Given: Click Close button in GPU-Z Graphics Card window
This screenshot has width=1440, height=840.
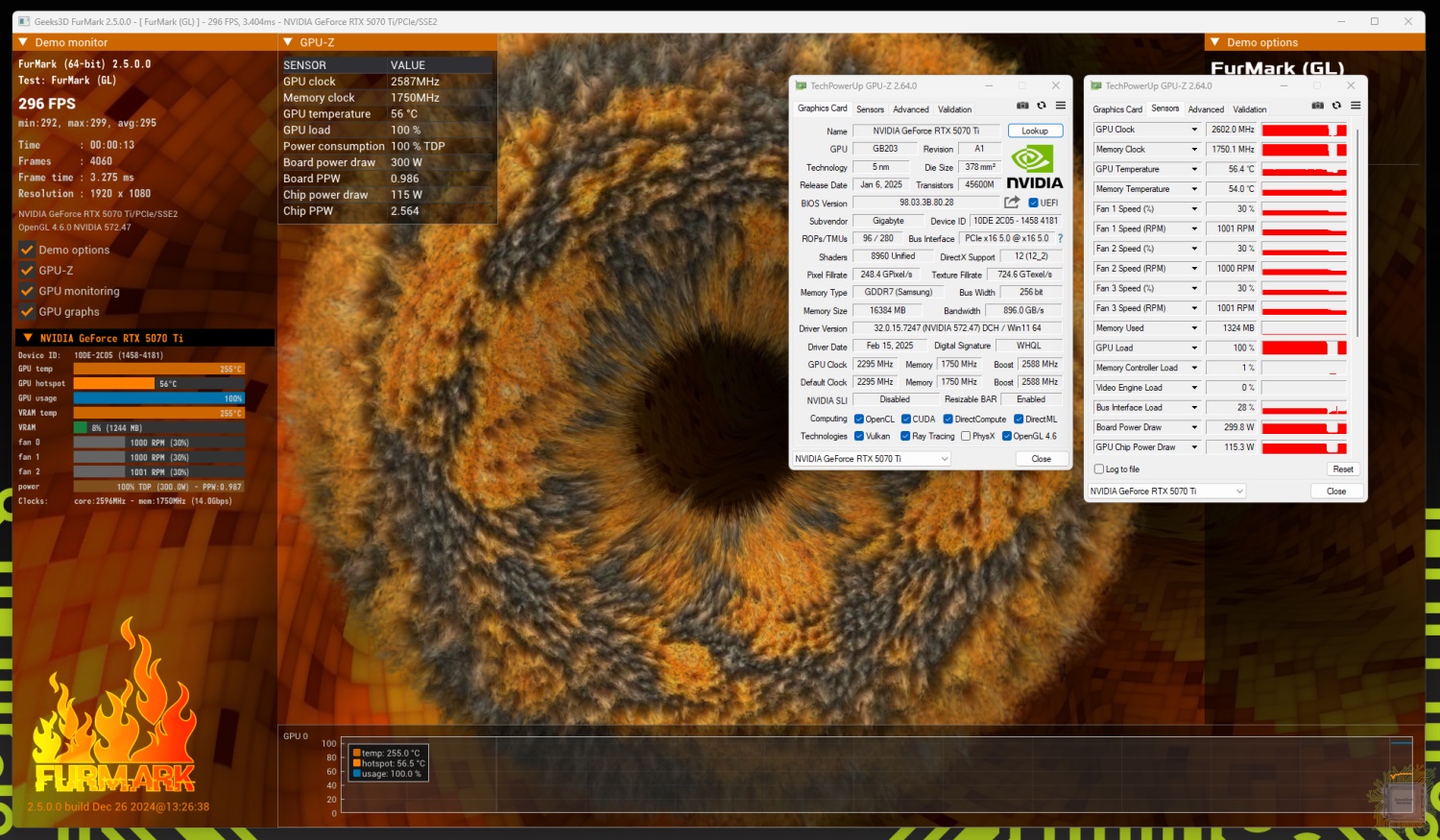Looking at the screenshot, I should [1042, 459].
